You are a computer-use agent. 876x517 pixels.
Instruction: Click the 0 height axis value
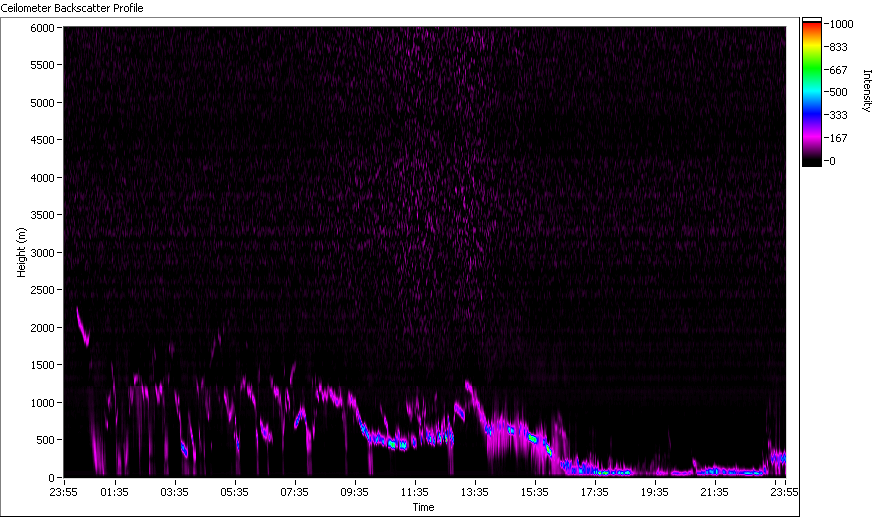tap(51, 478)
